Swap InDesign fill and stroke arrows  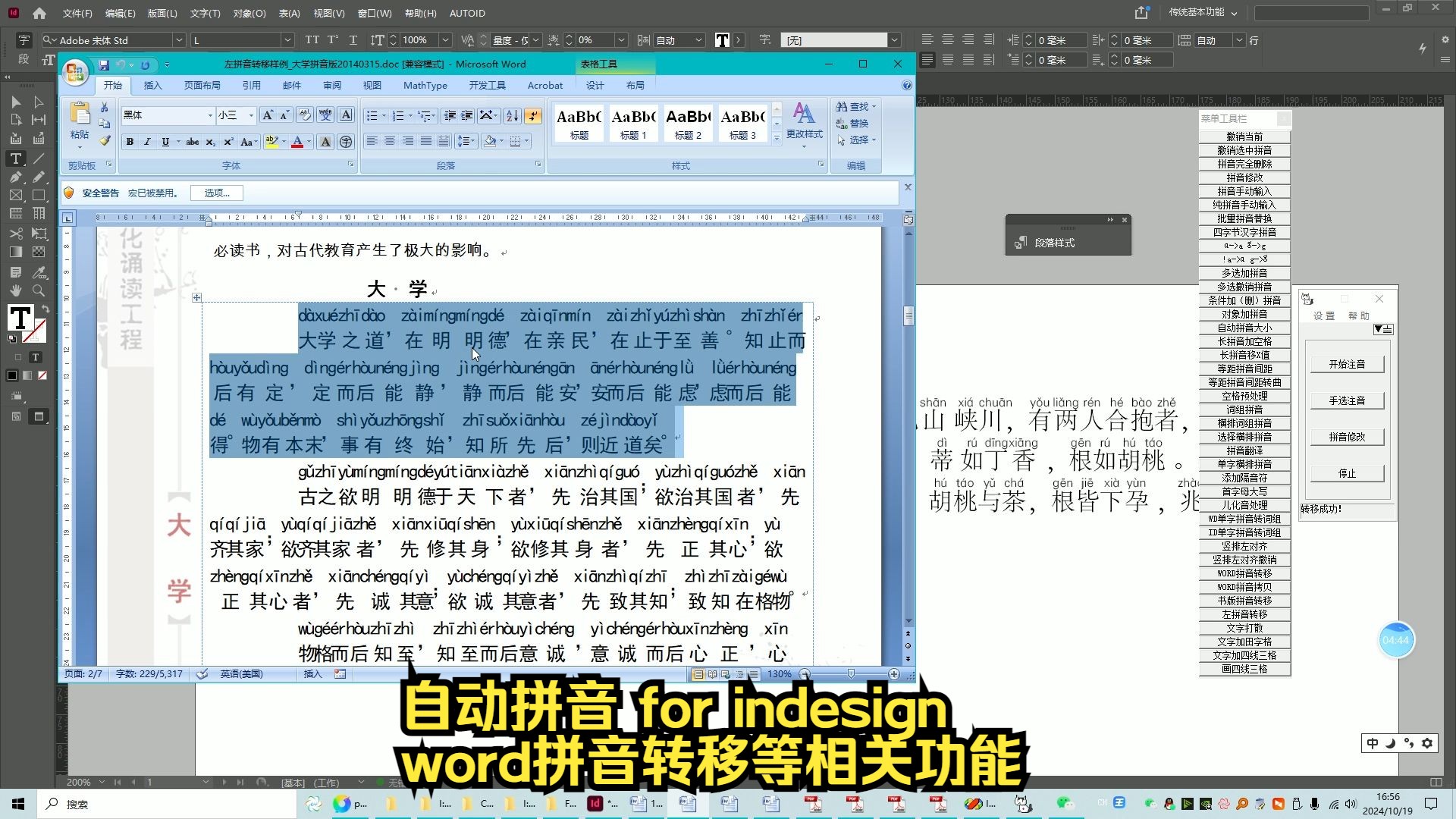pyautogui.click(x=45, y=309)
